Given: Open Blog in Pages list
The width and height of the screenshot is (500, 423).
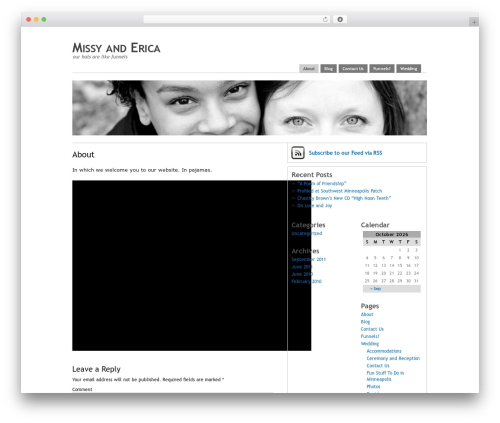Looking at the screenshot, I should point(365,322).
